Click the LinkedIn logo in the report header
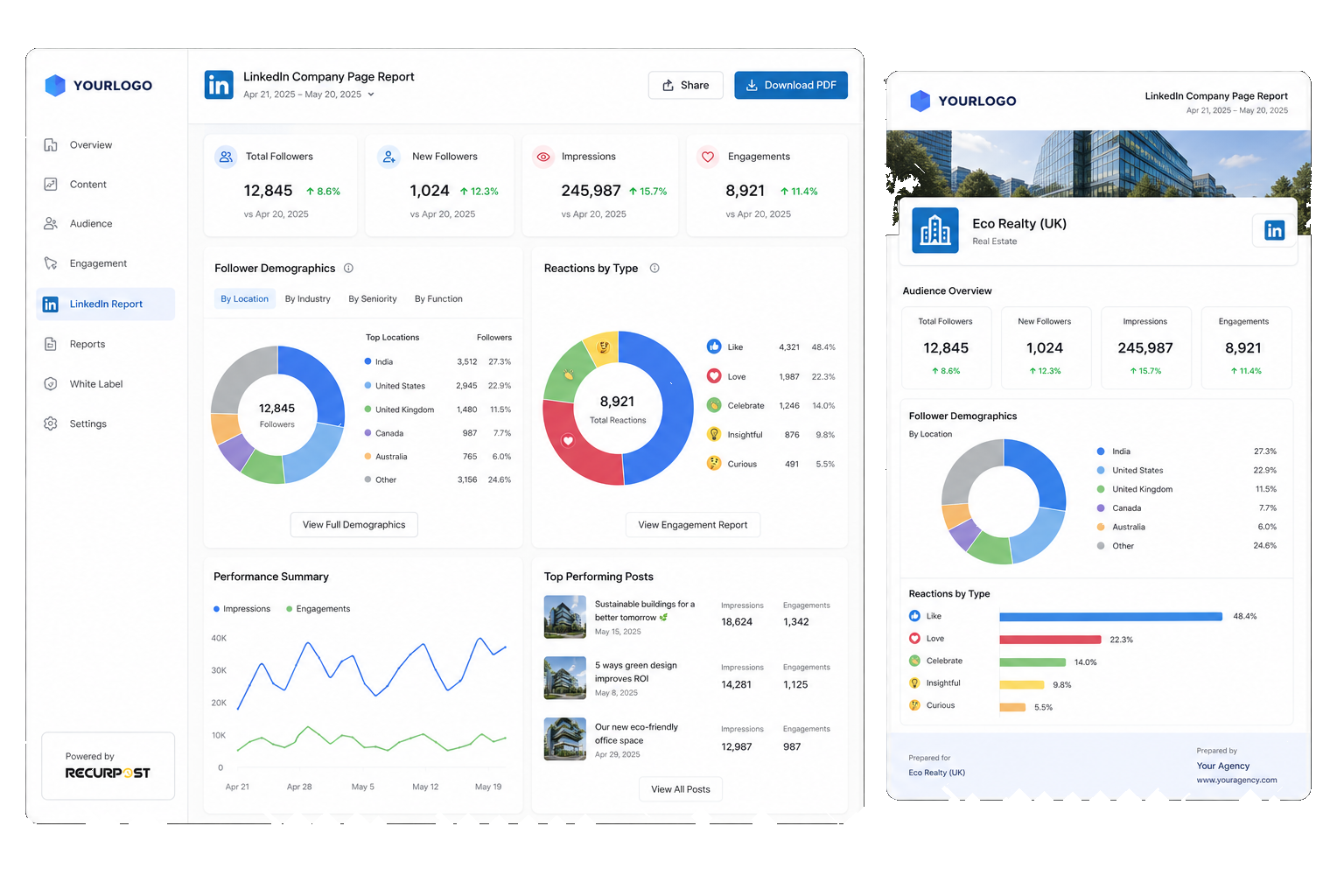The height and width of the screenshot is (896, 1344). click(x=219, y=85)
